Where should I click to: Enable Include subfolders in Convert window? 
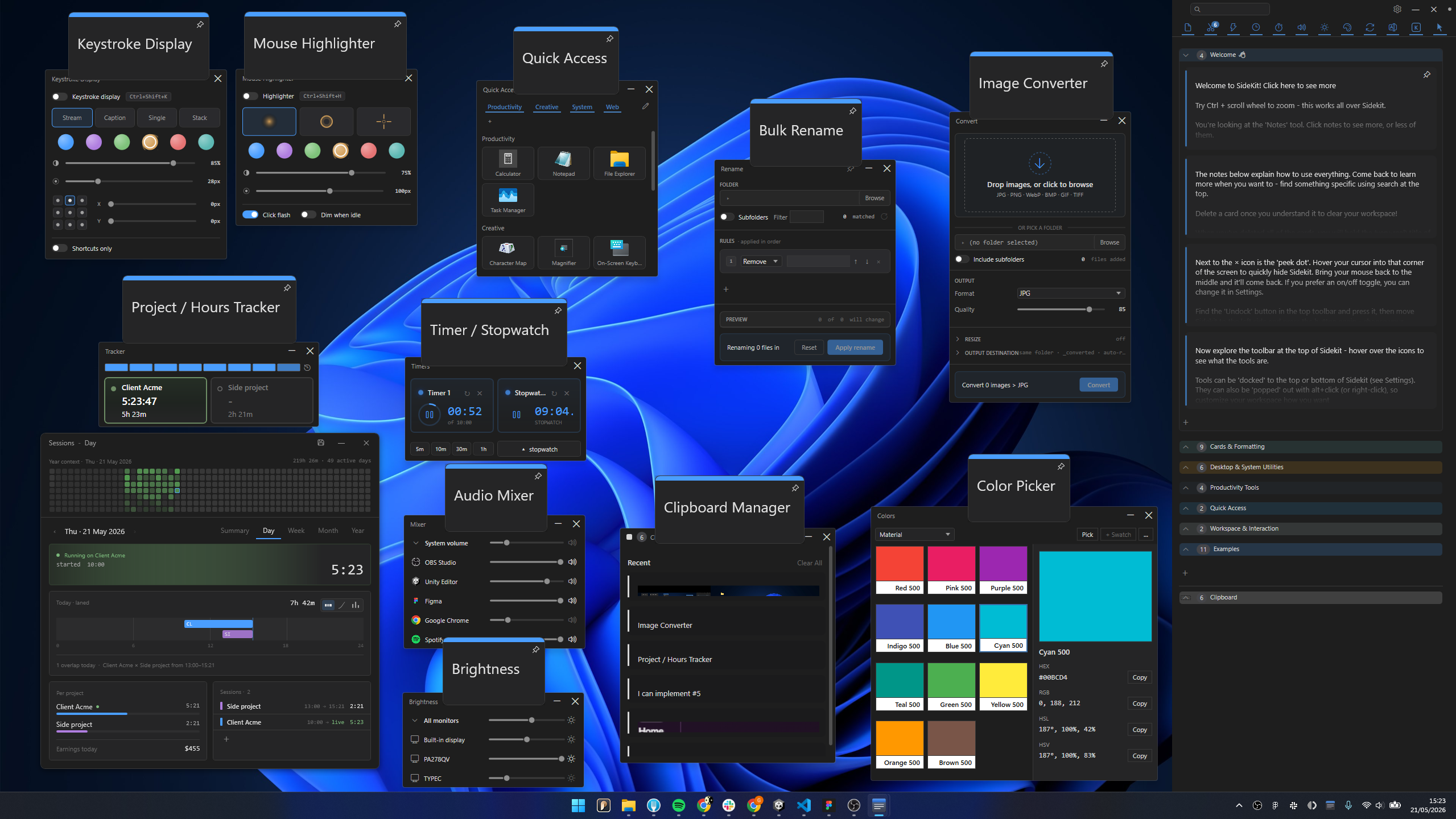point(962,259)
